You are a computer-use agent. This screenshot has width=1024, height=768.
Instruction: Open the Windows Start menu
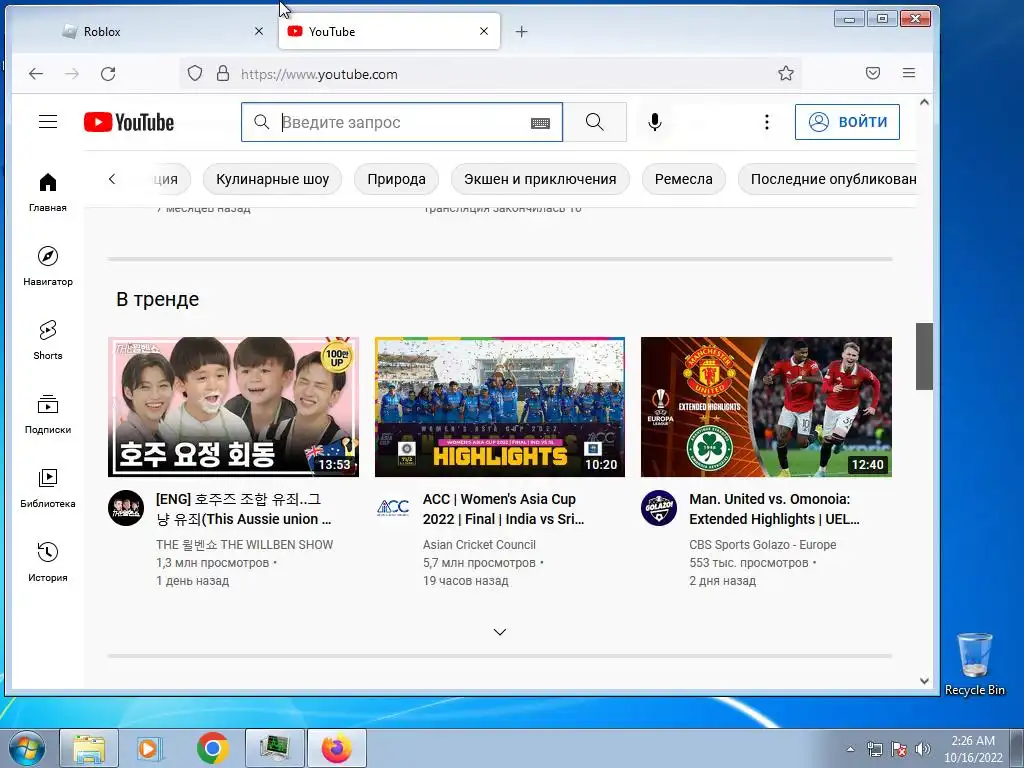click(x=26, y=748)
